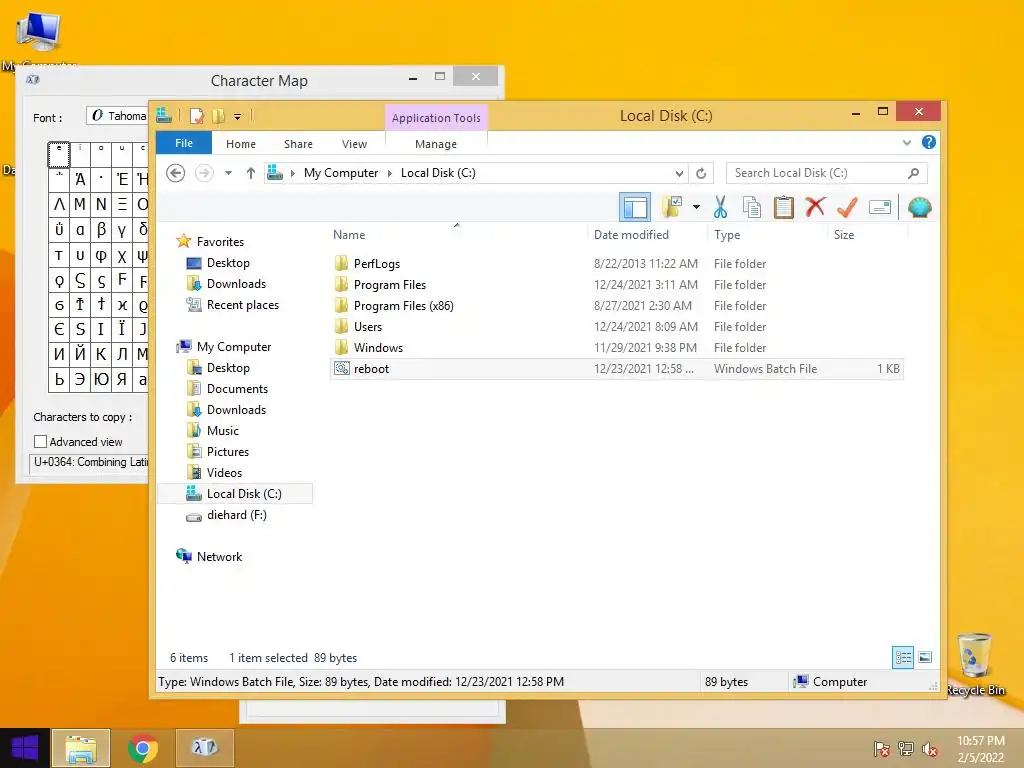1024x768 pixels.
Task: Open the View ribbon tab
Action: (x=355, y=144)
